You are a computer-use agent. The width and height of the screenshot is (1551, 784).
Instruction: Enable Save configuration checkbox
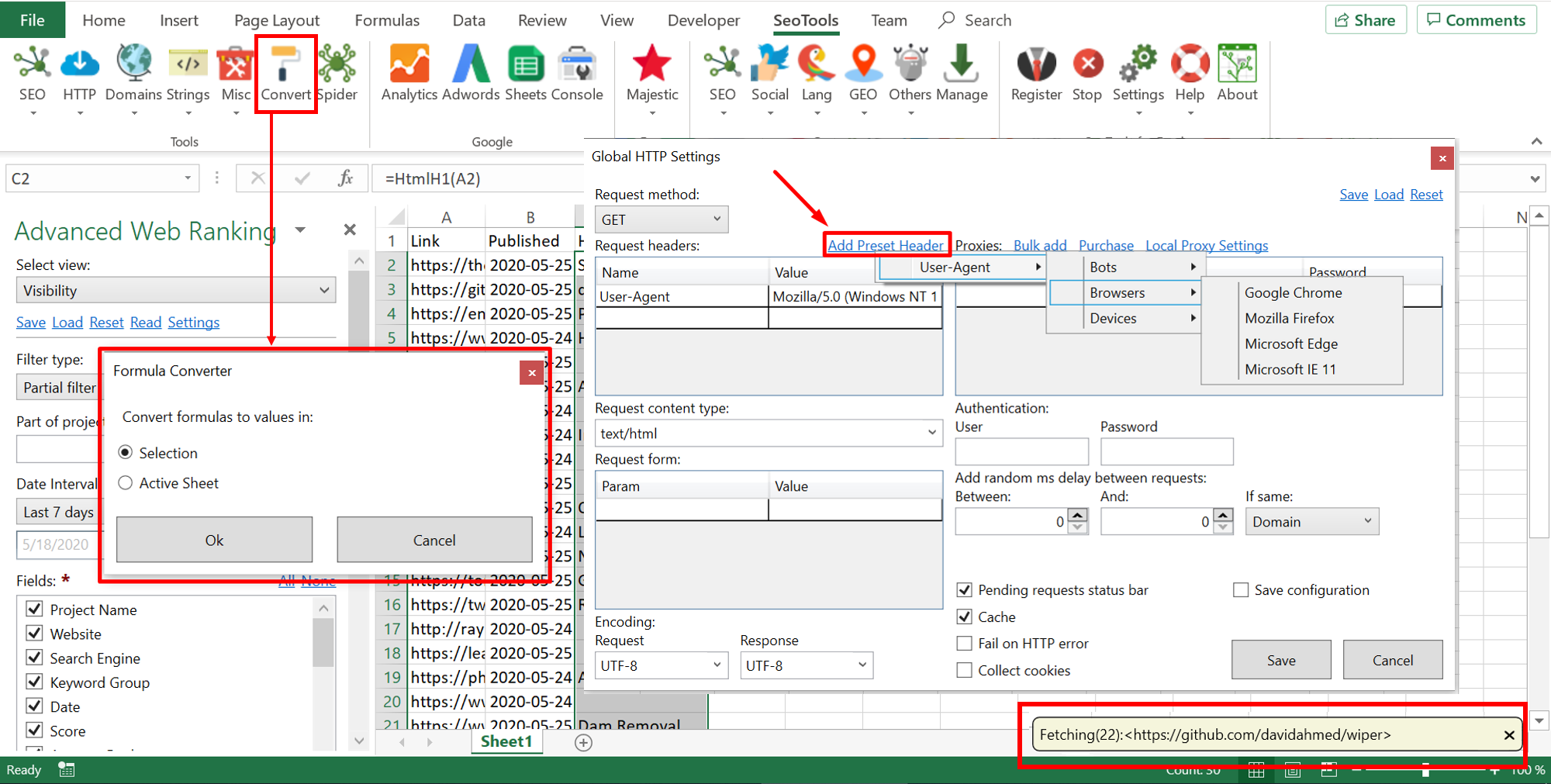pyautogui.click(x=1241, y=590)
